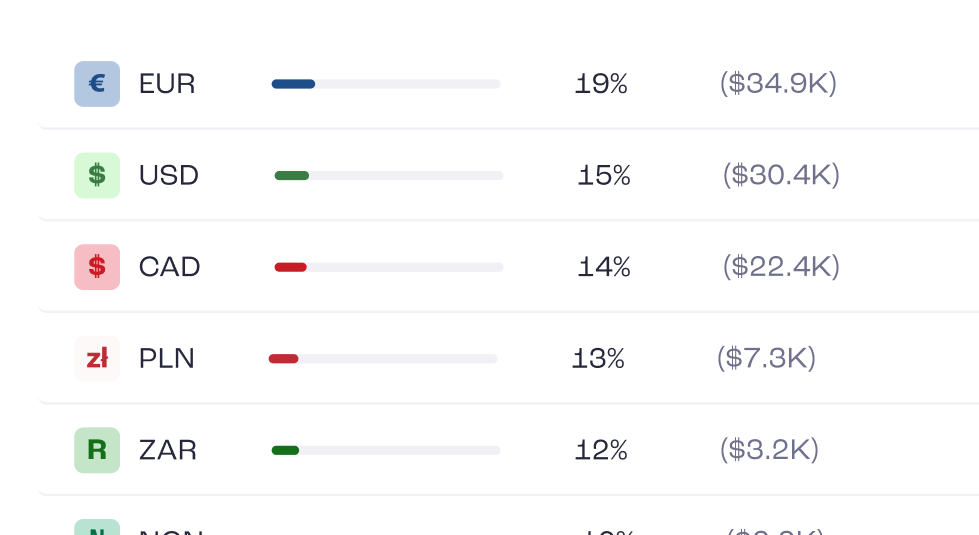The height and width of the screenshot is (535, 979).
Task: Click the EUR blue progress bar
Action: click(x=386, y=84)
